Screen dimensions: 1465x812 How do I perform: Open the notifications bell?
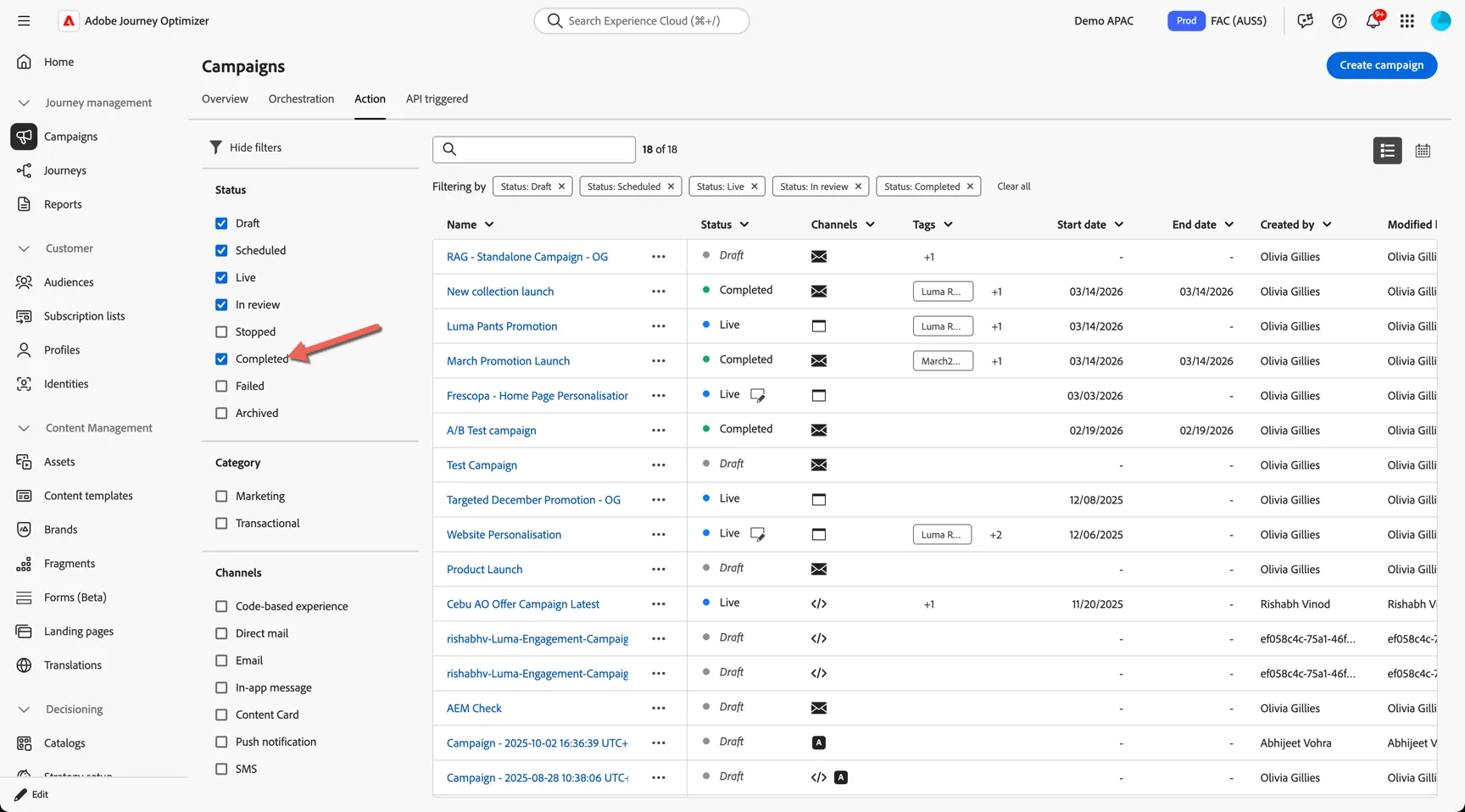[x=1373, y=21]
